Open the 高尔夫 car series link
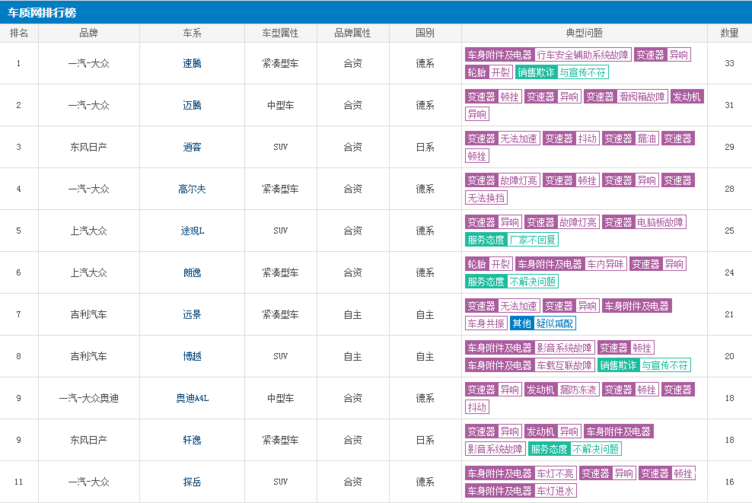The width and height of the screenshot is (752, 503). (192, 189)
